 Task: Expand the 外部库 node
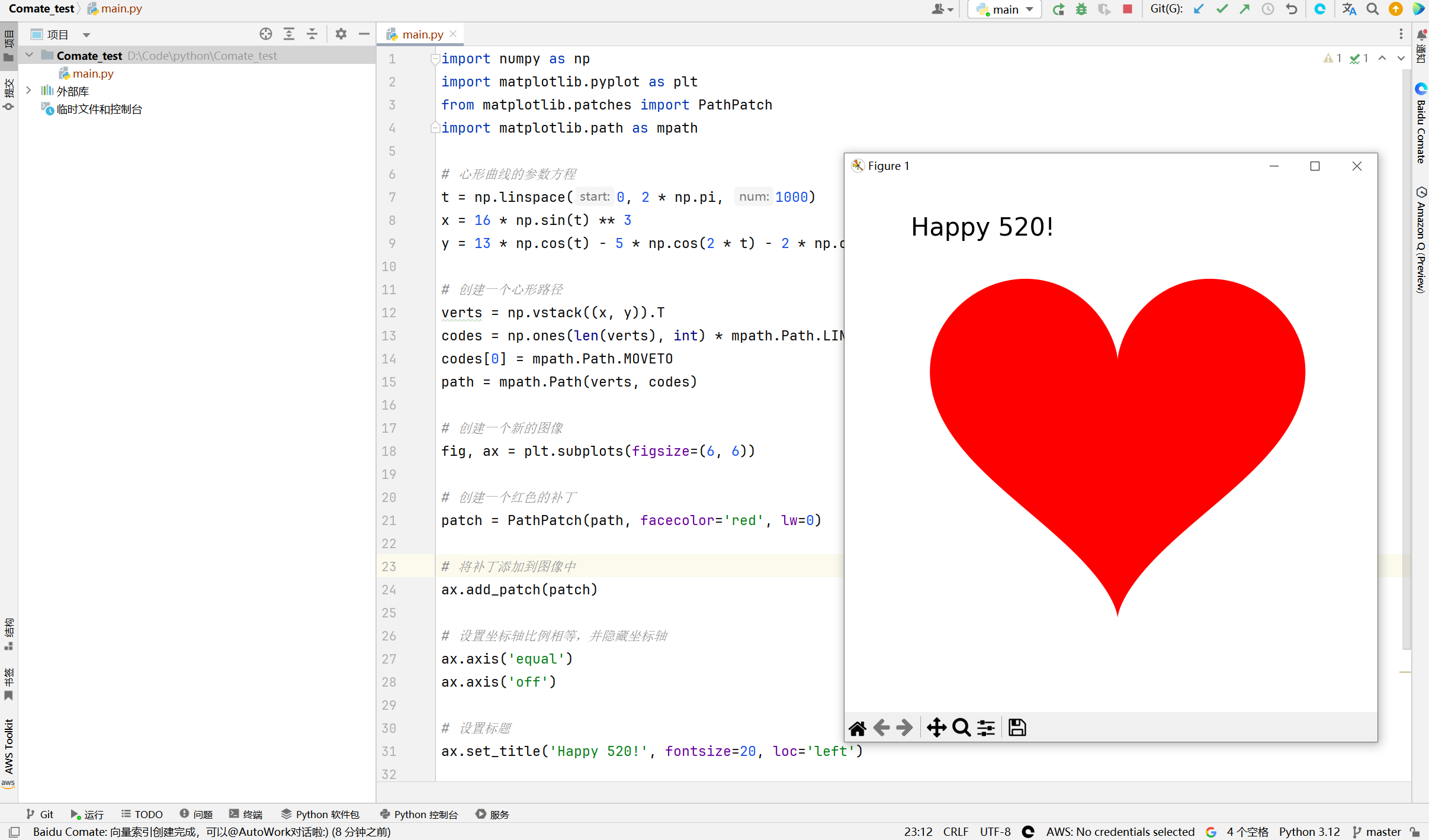[x=29, y=91]
